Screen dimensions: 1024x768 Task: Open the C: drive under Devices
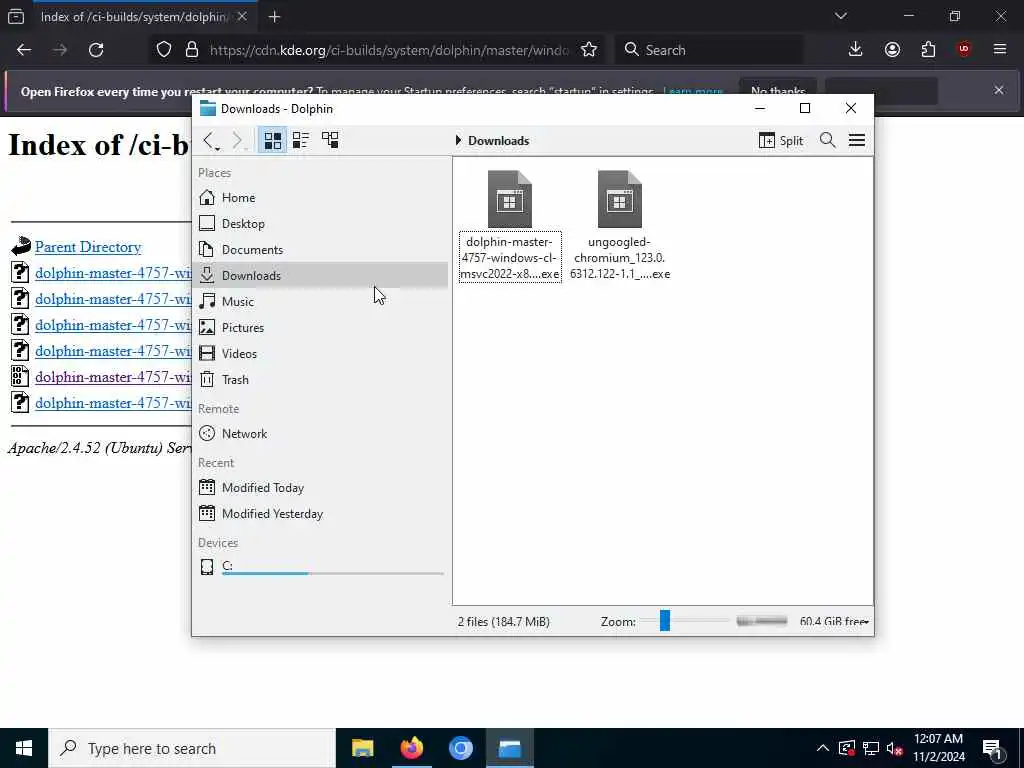coord(320,566)
